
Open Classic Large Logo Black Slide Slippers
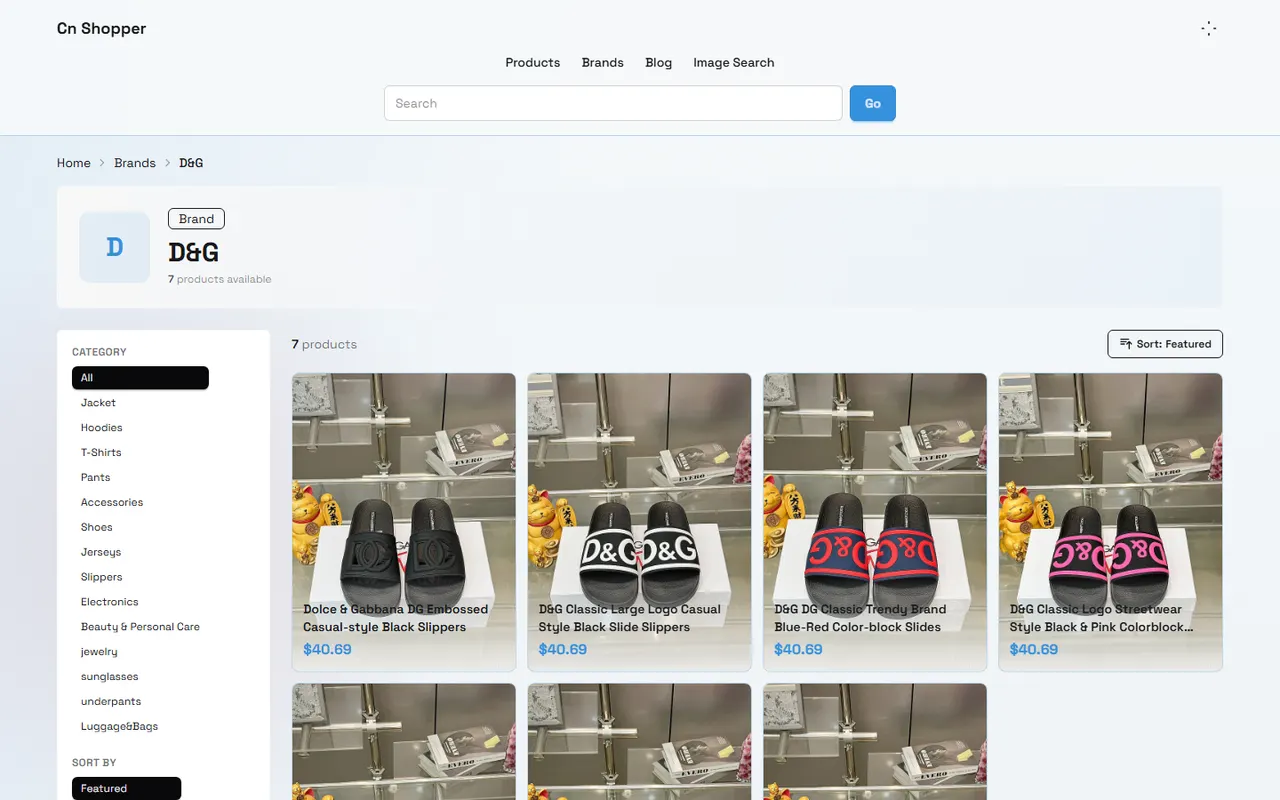(x=639, y=522)
